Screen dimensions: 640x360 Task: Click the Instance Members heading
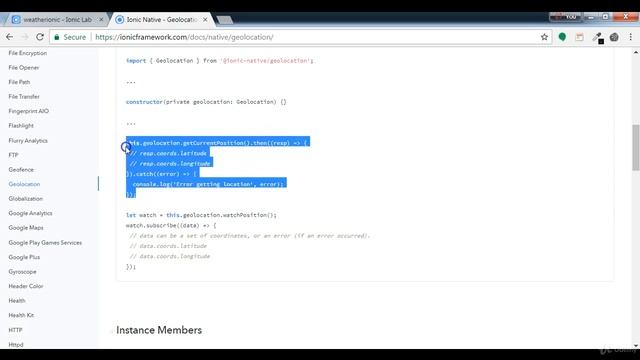[159, 330]
